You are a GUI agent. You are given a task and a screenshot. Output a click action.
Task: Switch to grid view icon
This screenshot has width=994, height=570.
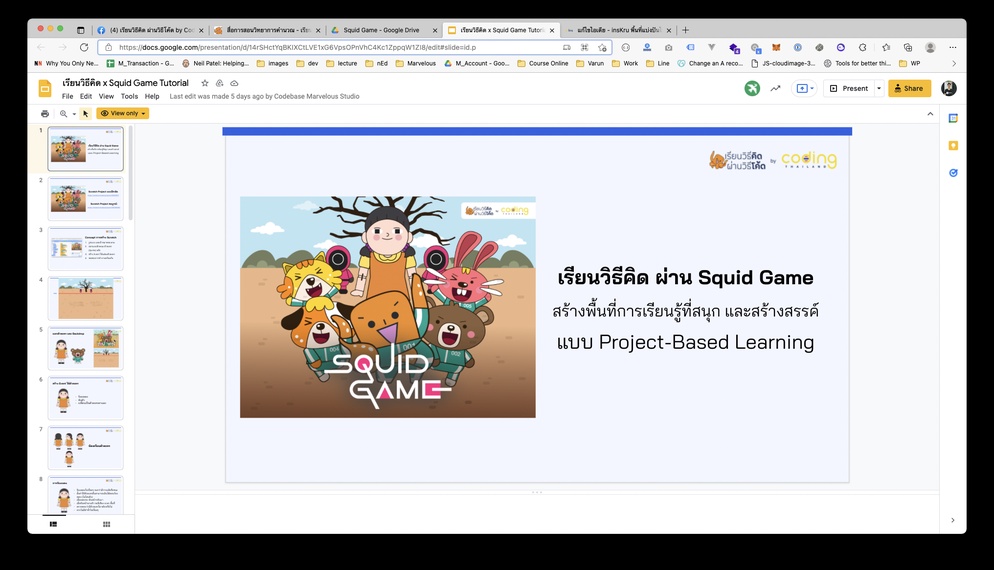106,524
